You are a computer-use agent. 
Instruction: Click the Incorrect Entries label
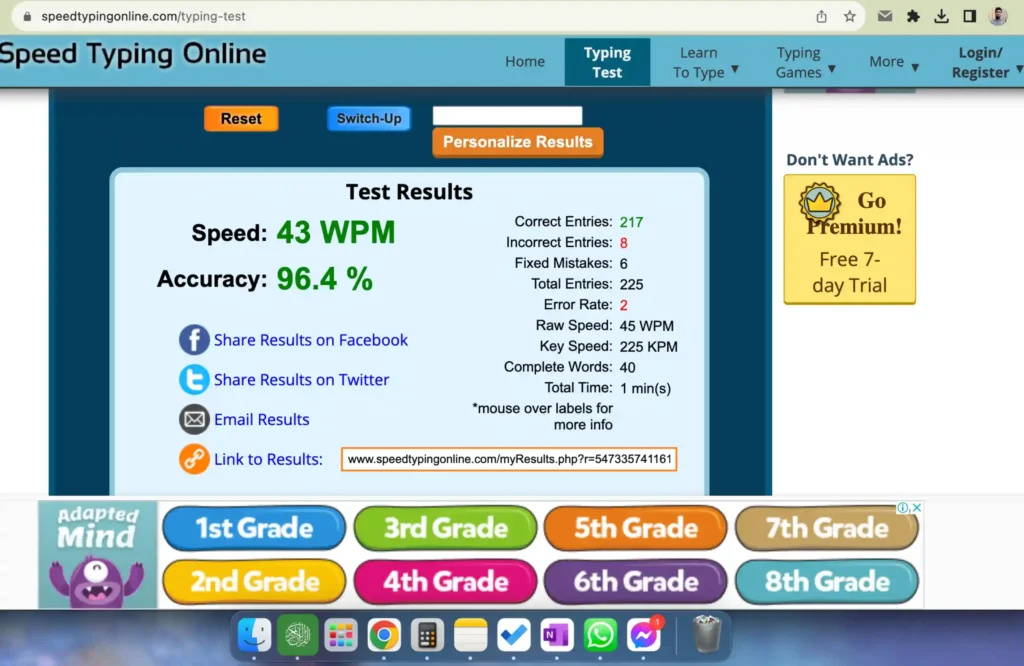[559, 243]
